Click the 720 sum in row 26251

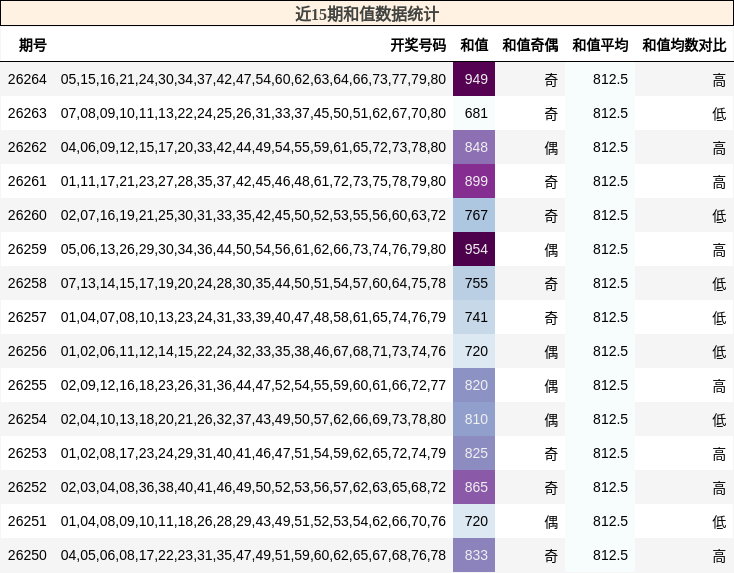pos(474,521)
